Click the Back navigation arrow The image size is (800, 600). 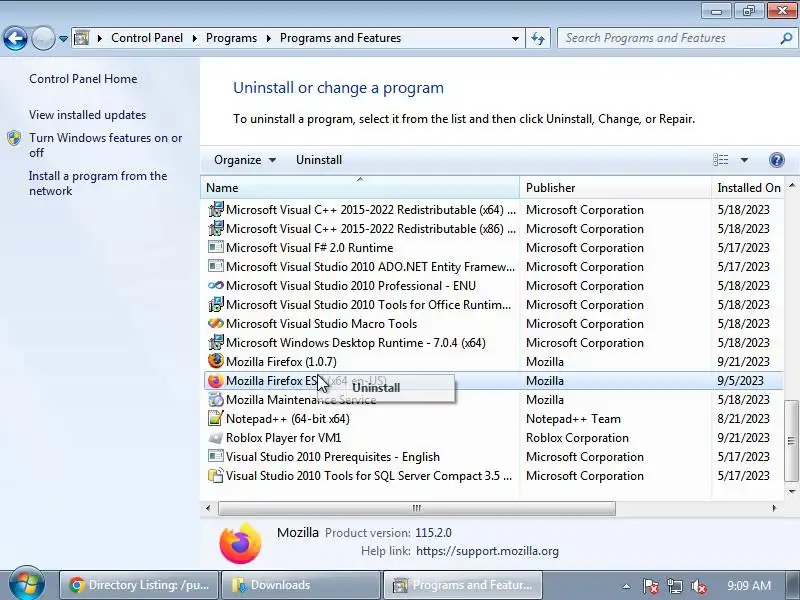pos(15,38)
